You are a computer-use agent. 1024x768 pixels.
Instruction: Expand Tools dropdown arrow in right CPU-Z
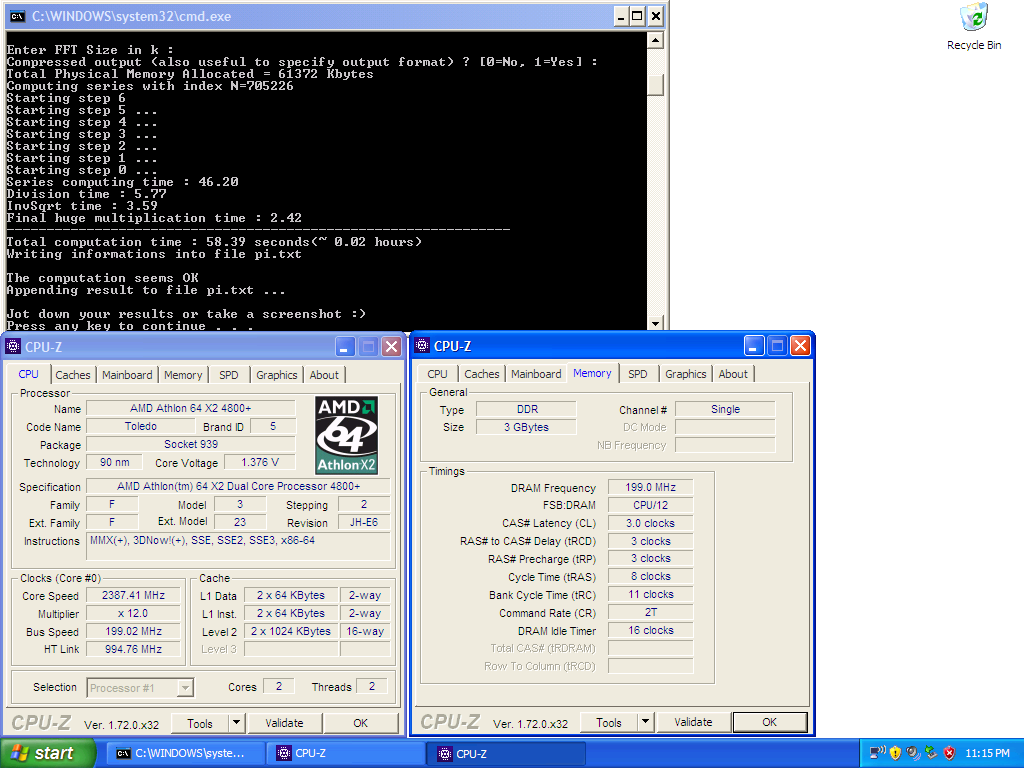645,722
